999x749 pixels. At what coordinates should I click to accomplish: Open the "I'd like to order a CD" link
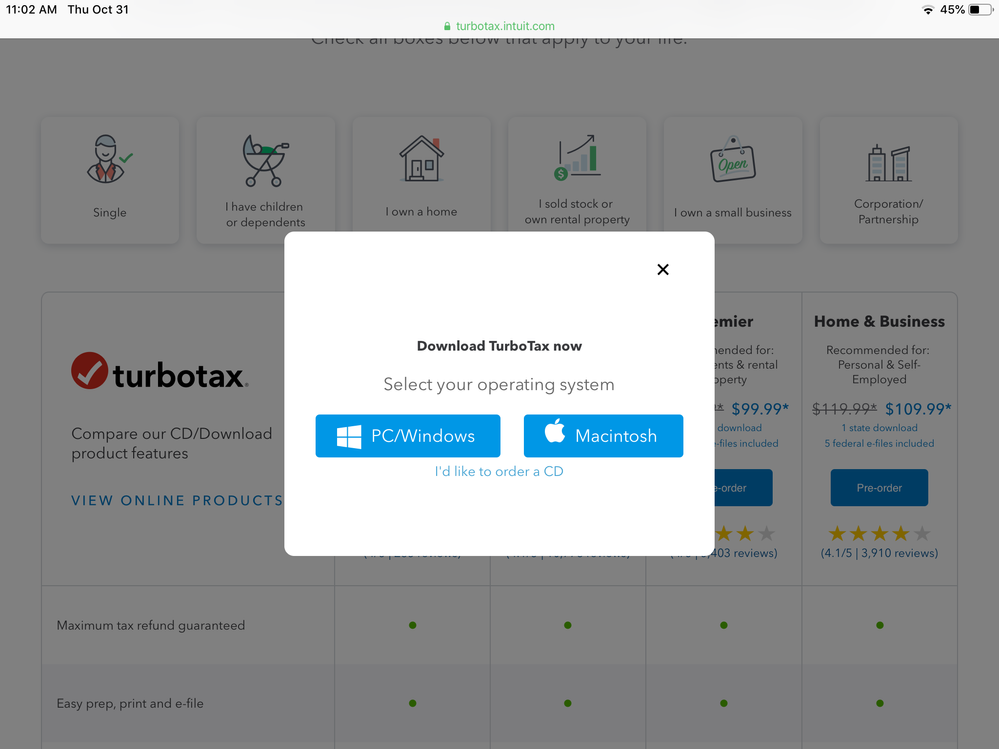[x=499, y=471]
